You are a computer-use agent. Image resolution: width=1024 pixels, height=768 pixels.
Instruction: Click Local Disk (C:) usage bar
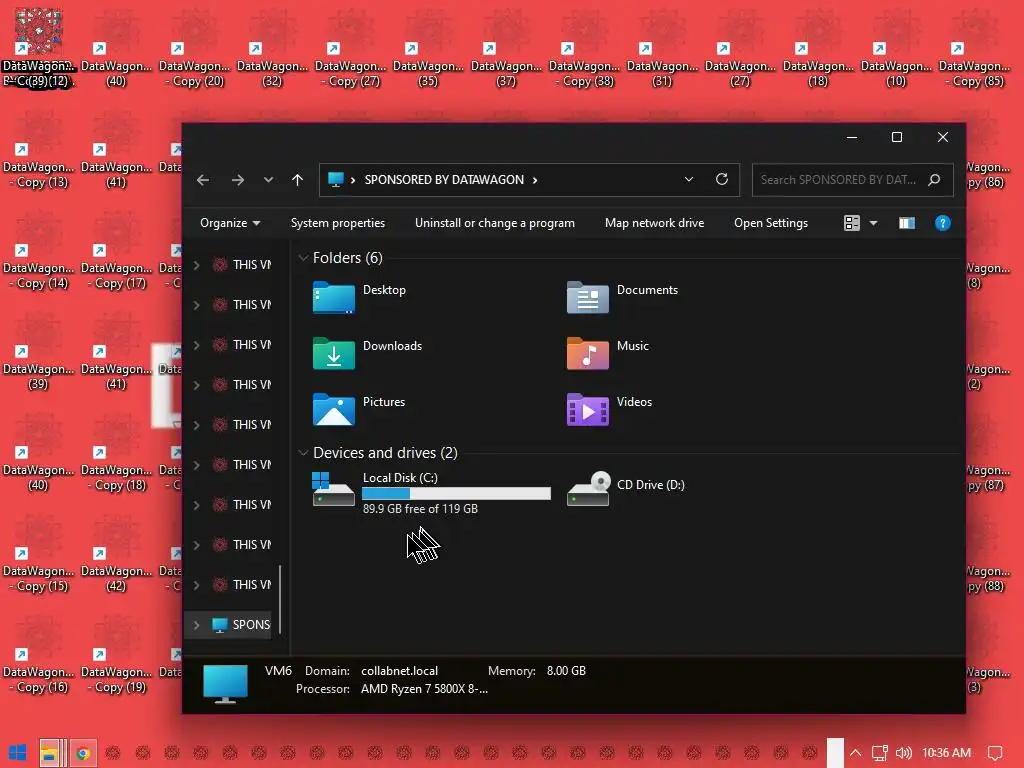456,494
